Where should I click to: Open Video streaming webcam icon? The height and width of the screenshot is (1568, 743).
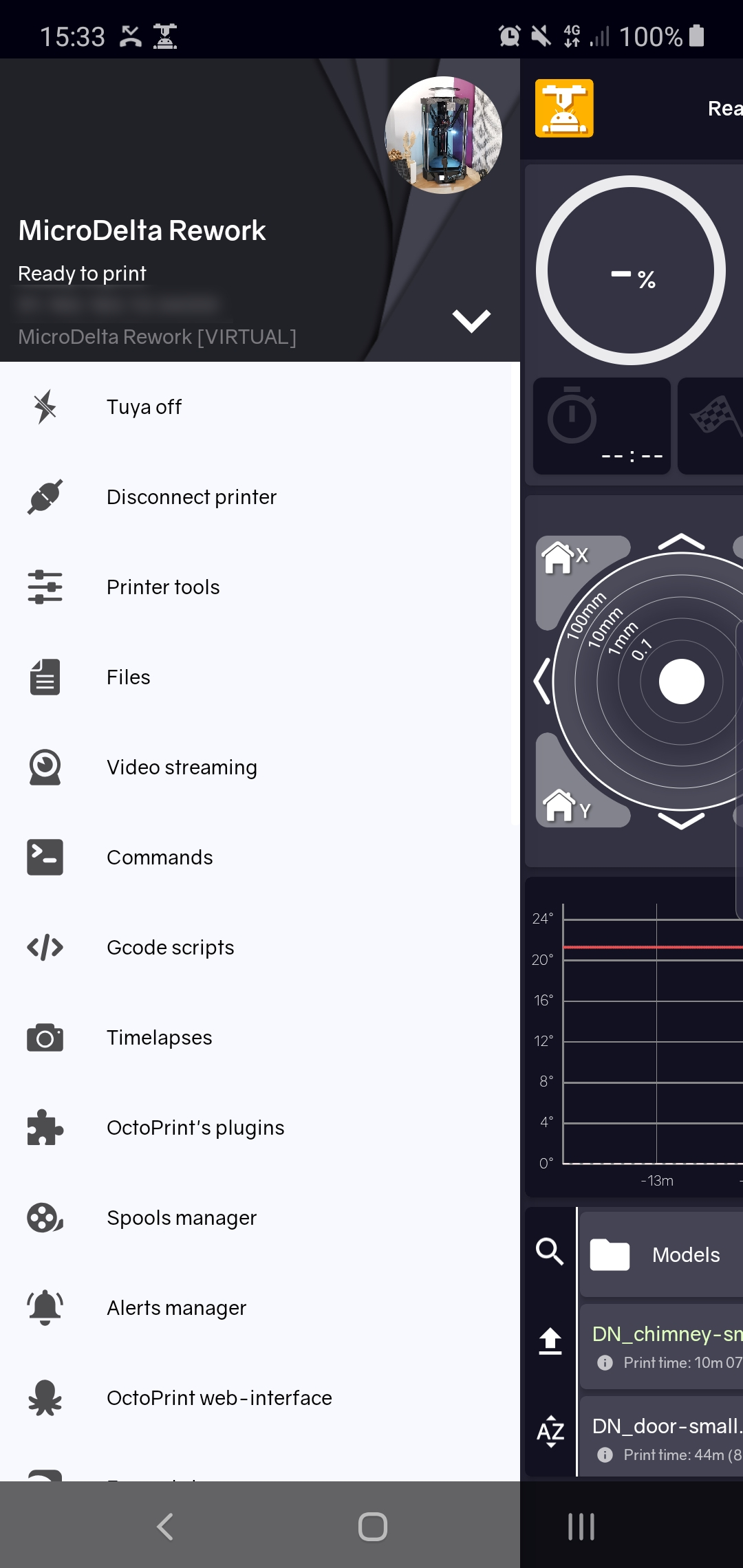click(45, 767)
